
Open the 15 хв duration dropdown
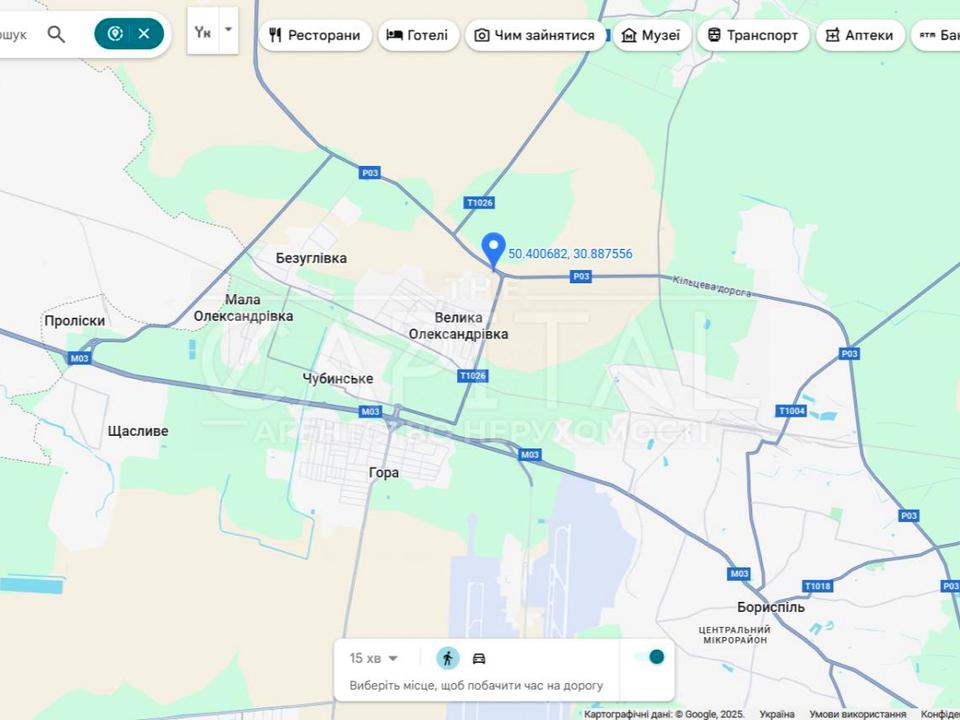(373, 658)
